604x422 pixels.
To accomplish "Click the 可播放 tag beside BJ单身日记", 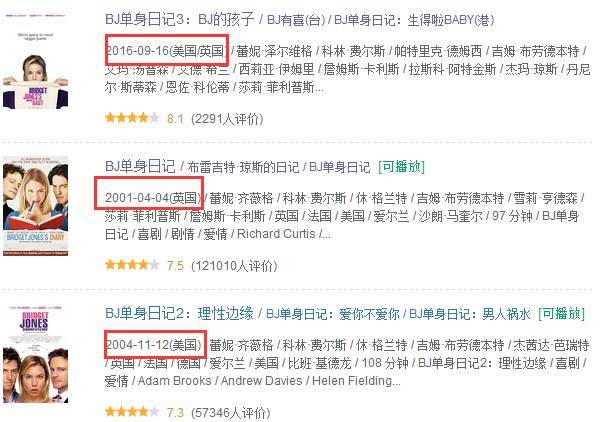I will tap(401, 166).
